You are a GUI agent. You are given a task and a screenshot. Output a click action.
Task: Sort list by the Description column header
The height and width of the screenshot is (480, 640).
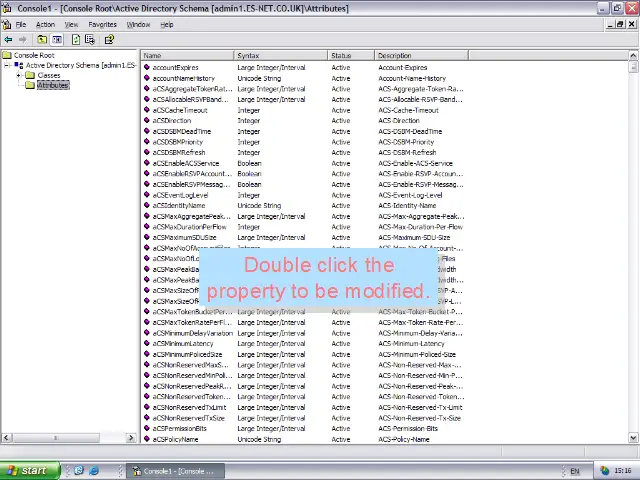pyautogui.click(x=421, y=56)
